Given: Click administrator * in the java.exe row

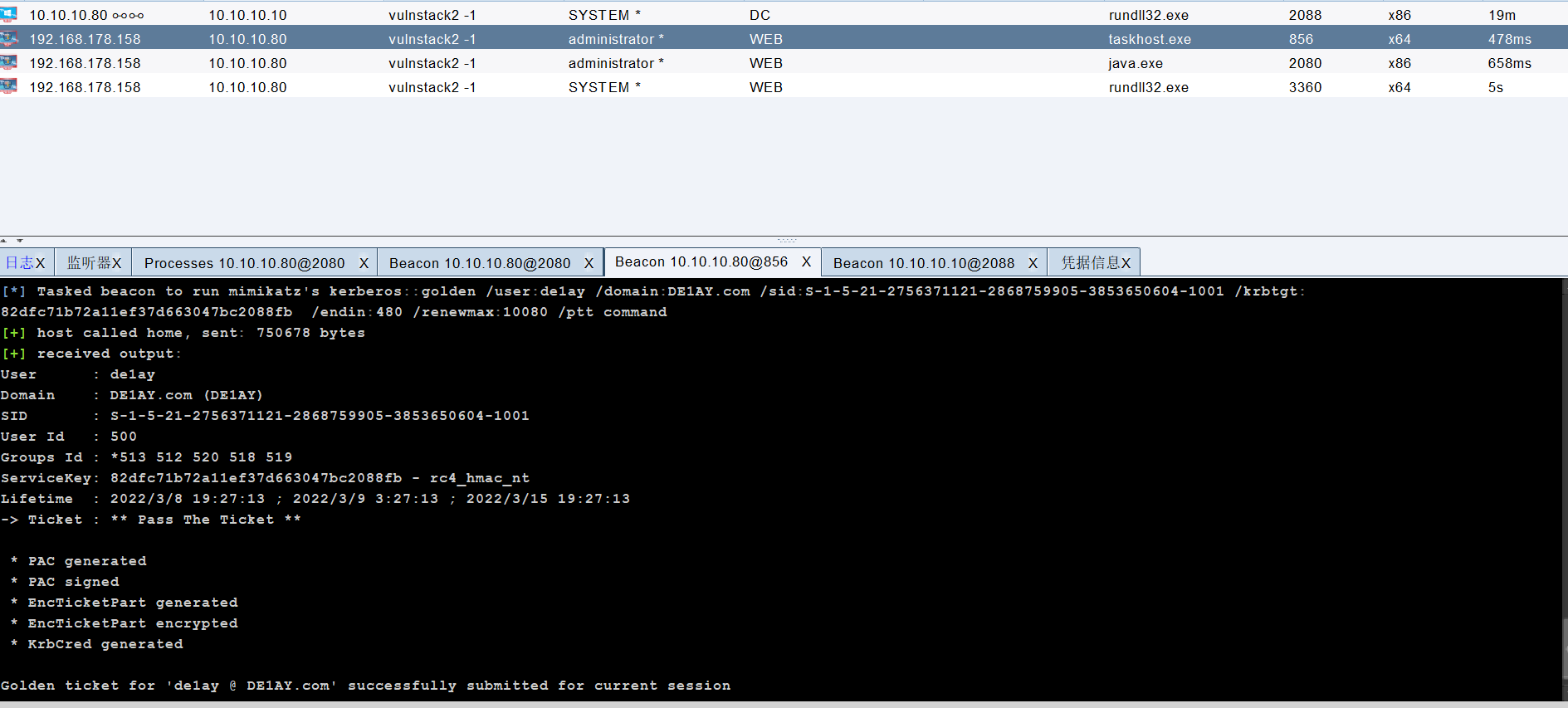Looking at the screenshot, I should coord(616,63).
